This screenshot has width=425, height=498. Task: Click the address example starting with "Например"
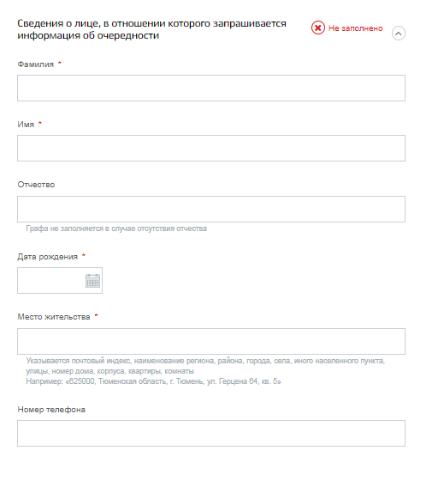coord(153,381)
